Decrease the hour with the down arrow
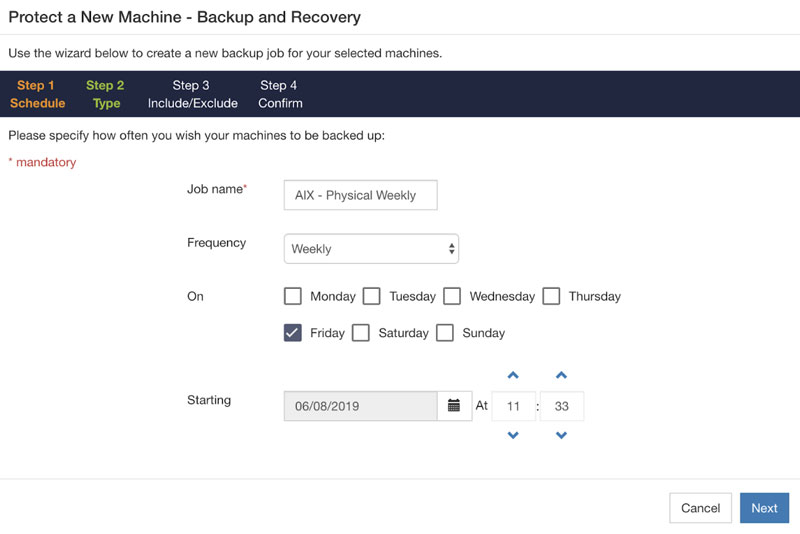The width and height of the screenshot is (800, 534). [x=513, y=435]
